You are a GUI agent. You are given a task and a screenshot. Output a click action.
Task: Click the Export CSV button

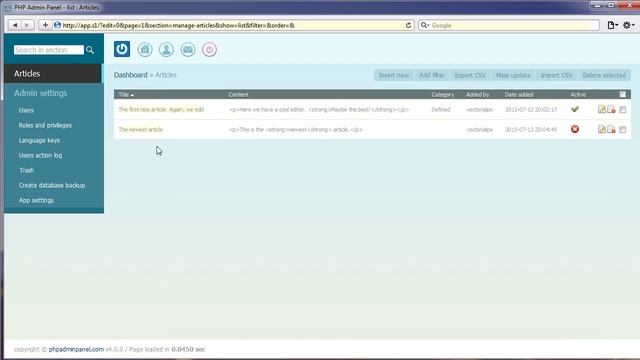(x=470, y=75)
